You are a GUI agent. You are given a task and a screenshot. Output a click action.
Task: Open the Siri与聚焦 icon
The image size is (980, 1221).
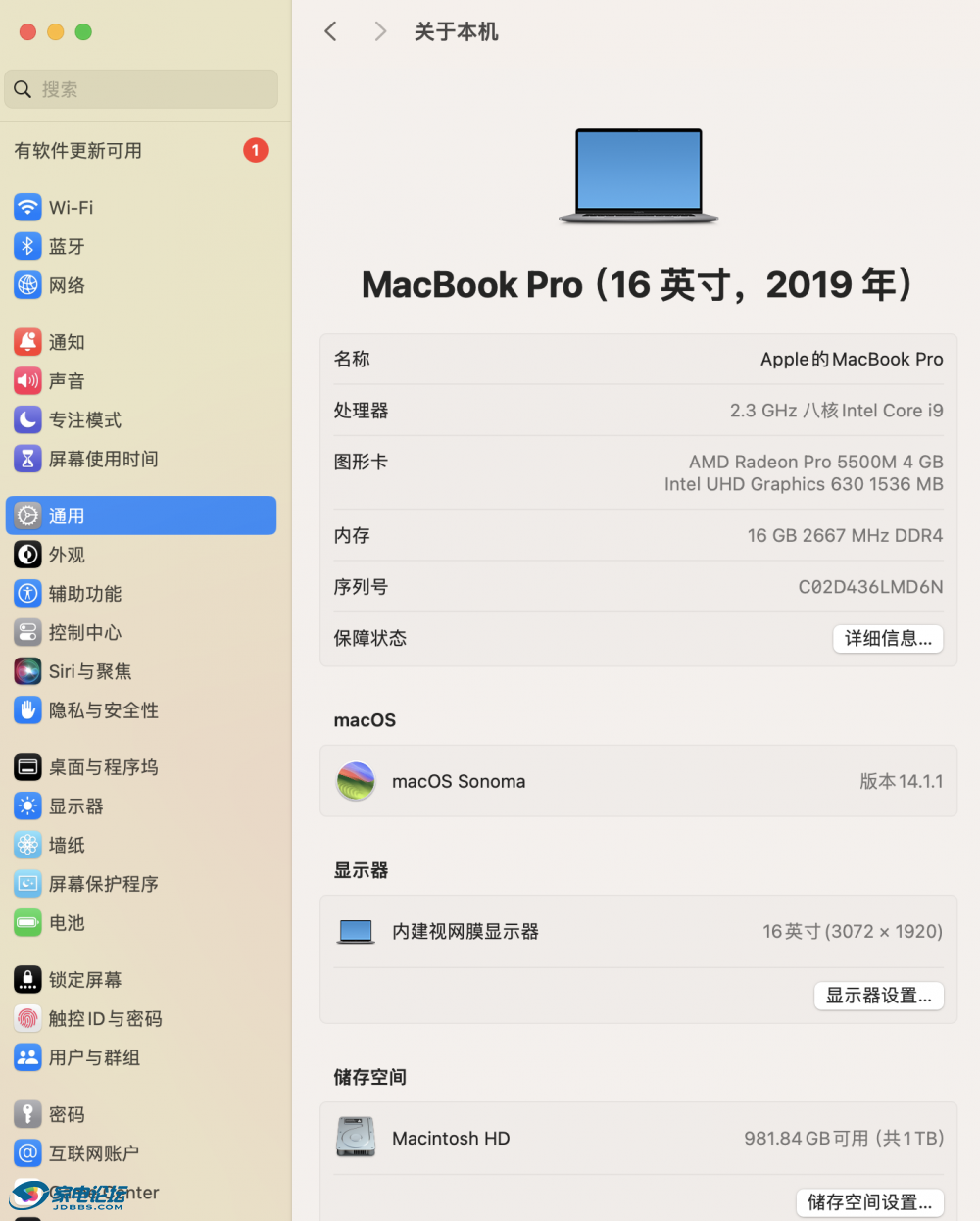pyautogui.click(x=27, y=671)
